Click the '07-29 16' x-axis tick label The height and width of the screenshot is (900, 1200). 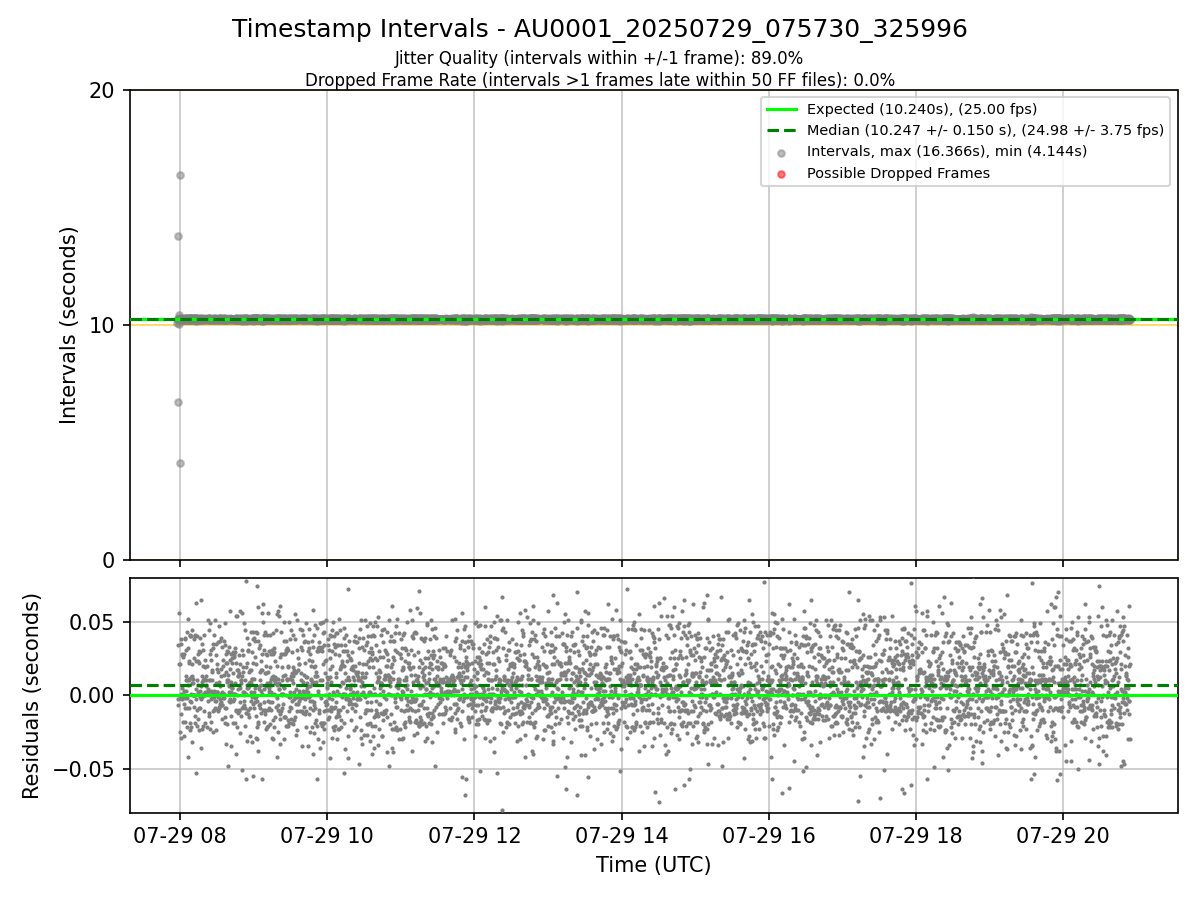(x=768, y=836)
